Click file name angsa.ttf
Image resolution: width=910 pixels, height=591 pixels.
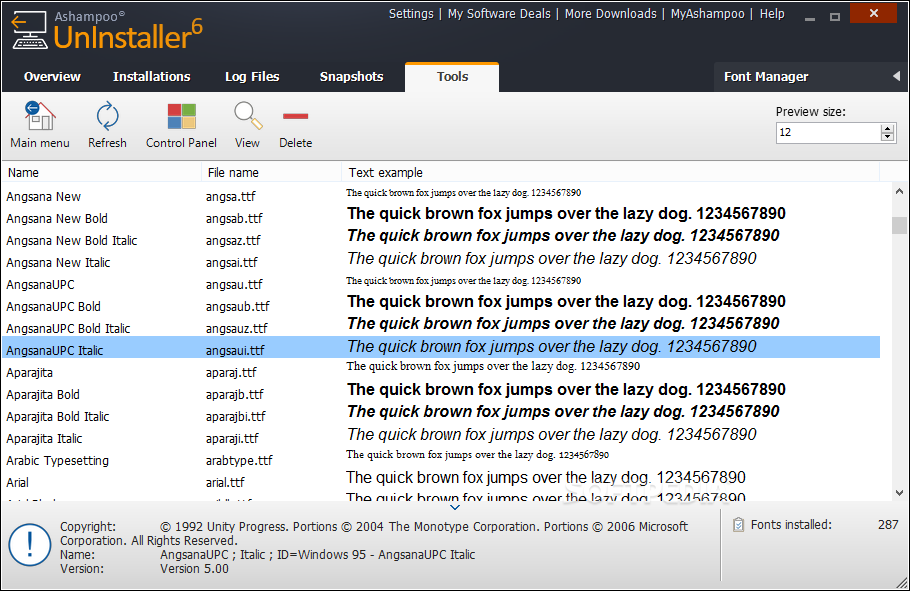click(x=230, y=197)
